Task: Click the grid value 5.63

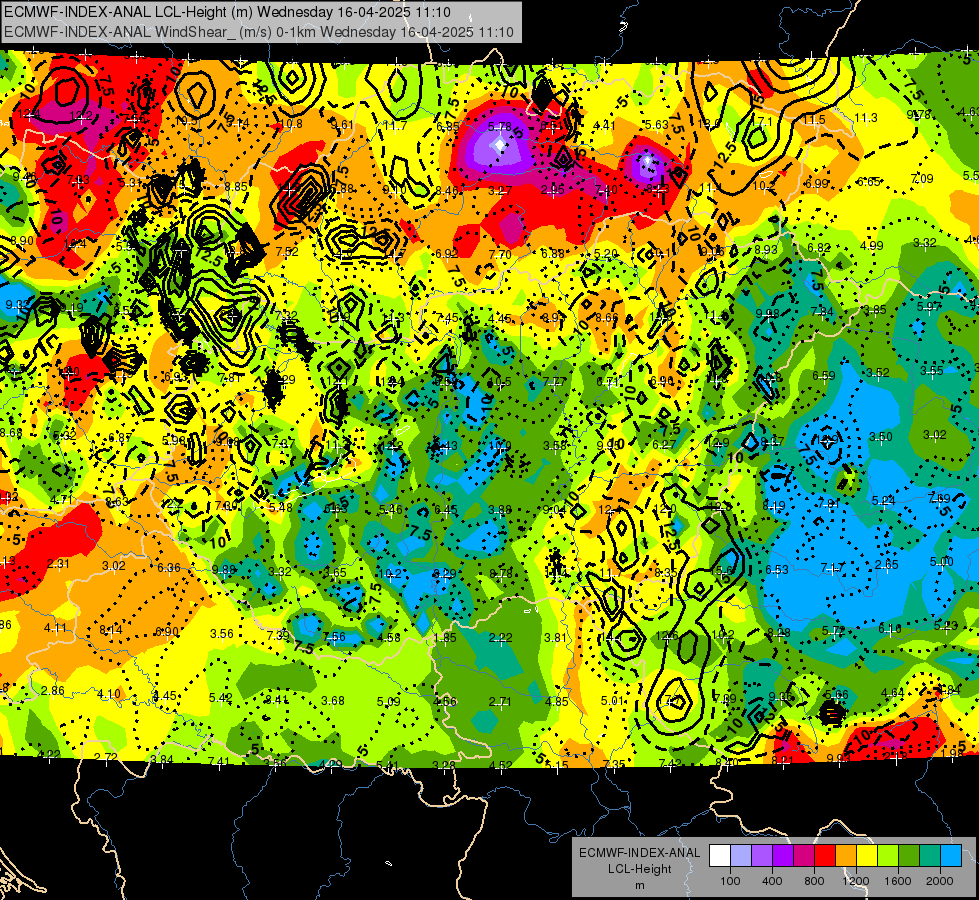Action: (x=657, y=125)
